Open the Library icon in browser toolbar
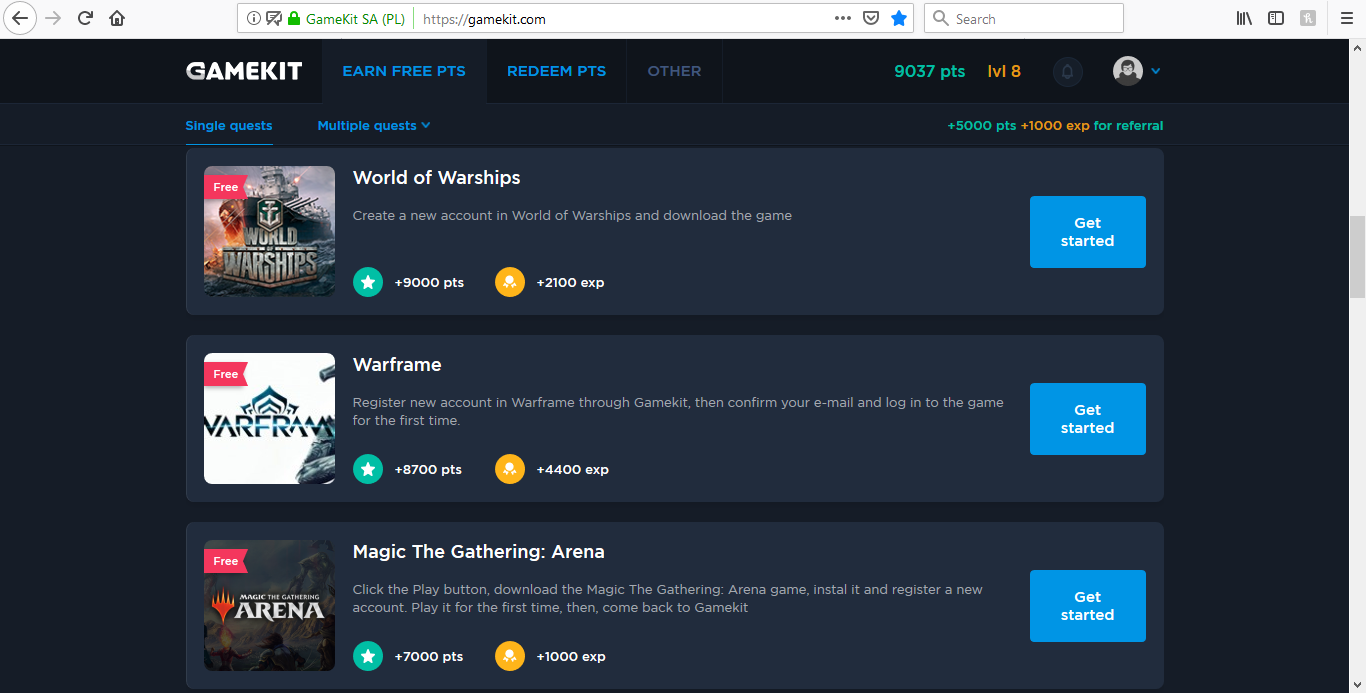Viewport: 1366px width, 693px height. 1244,18
